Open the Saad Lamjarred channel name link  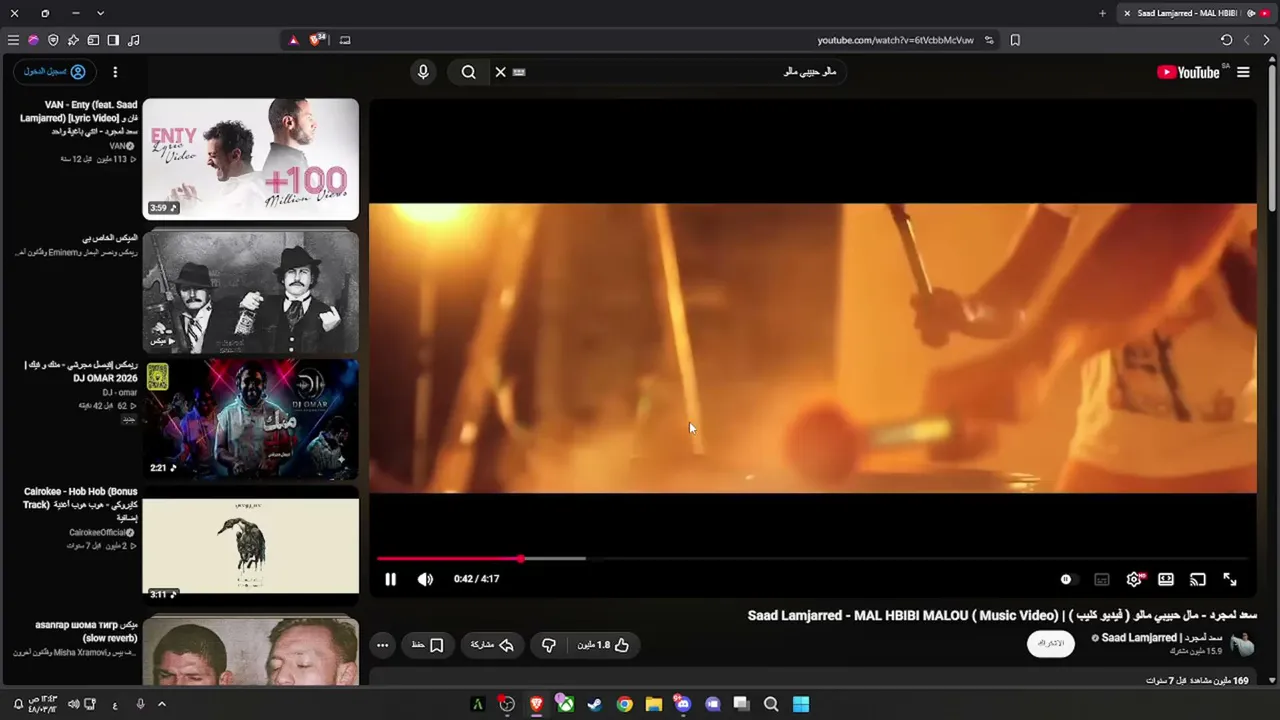pyautogui.click(x=1161, y=637)
